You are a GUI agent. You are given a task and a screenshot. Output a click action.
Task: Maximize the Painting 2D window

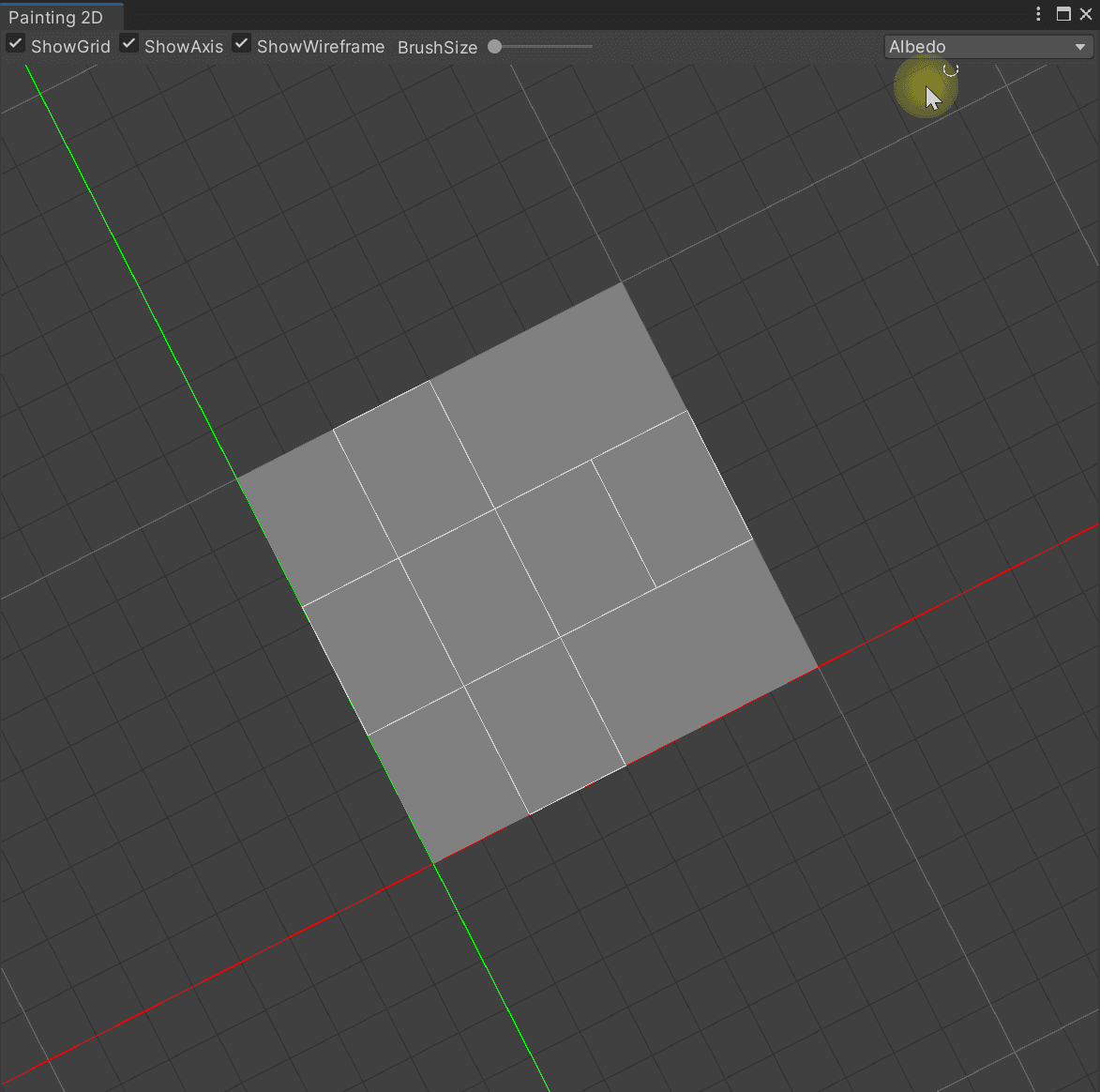point(1063,14)
